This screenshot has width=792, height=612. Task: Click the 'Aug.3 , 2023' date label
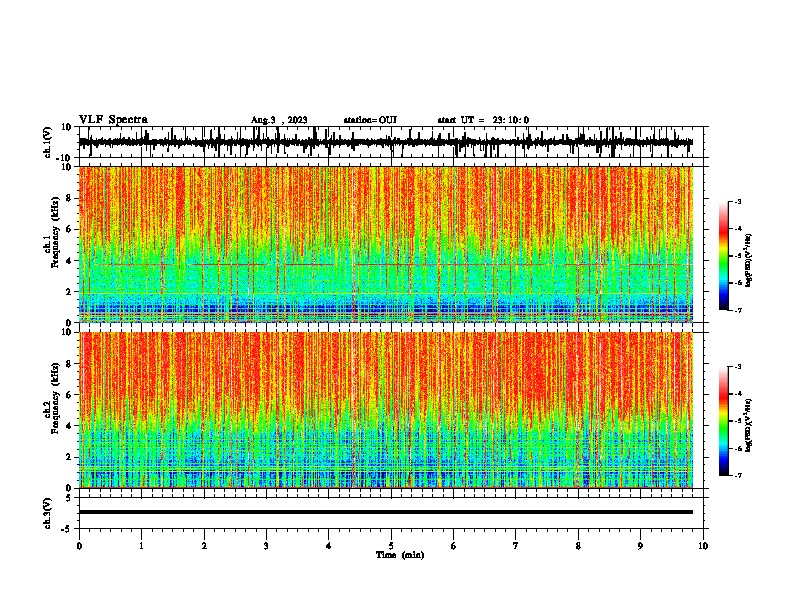click(x=279, y=120)
